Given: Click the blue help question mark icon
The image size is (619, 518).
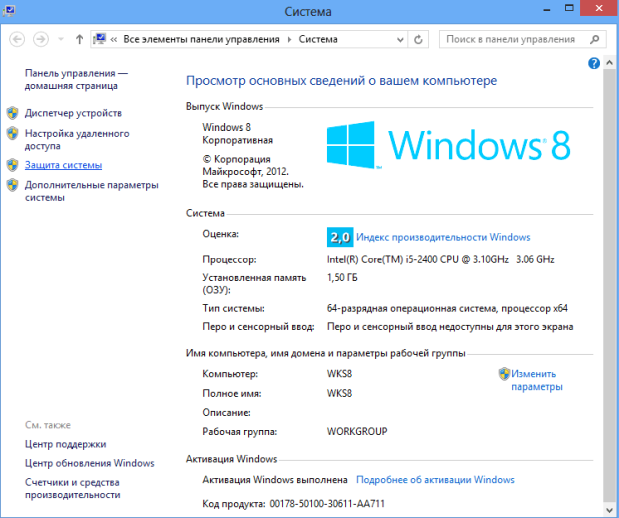Looking at the screenshot, I should (x=594, y=63).
